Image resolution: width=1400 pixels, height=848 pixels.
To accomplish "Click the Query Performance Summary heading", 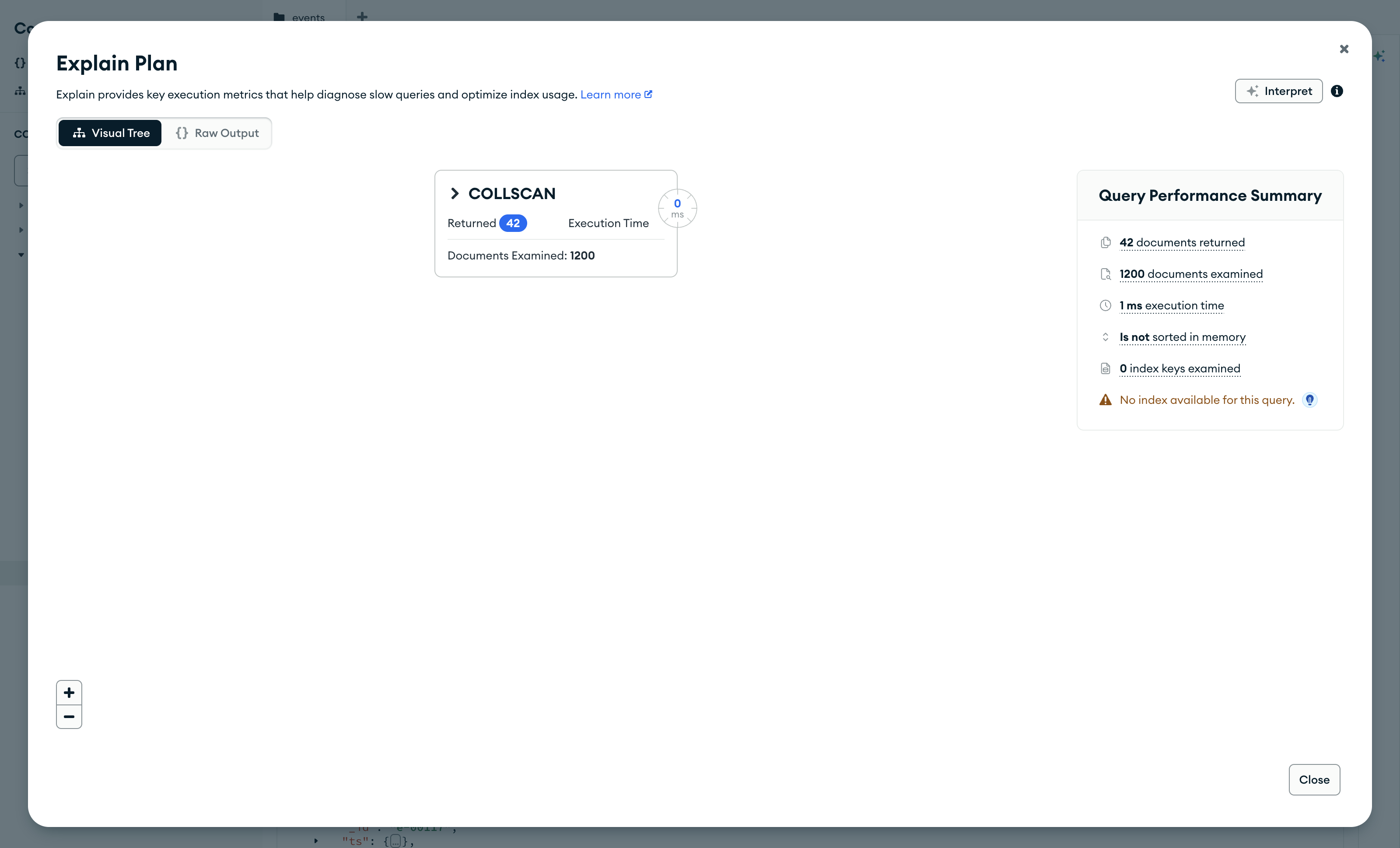I will [1210, 196].
